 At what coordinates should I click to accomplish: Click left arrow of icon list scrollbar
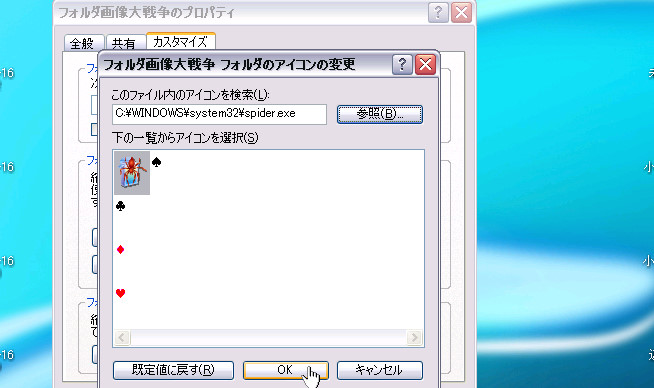click(122, 337)
